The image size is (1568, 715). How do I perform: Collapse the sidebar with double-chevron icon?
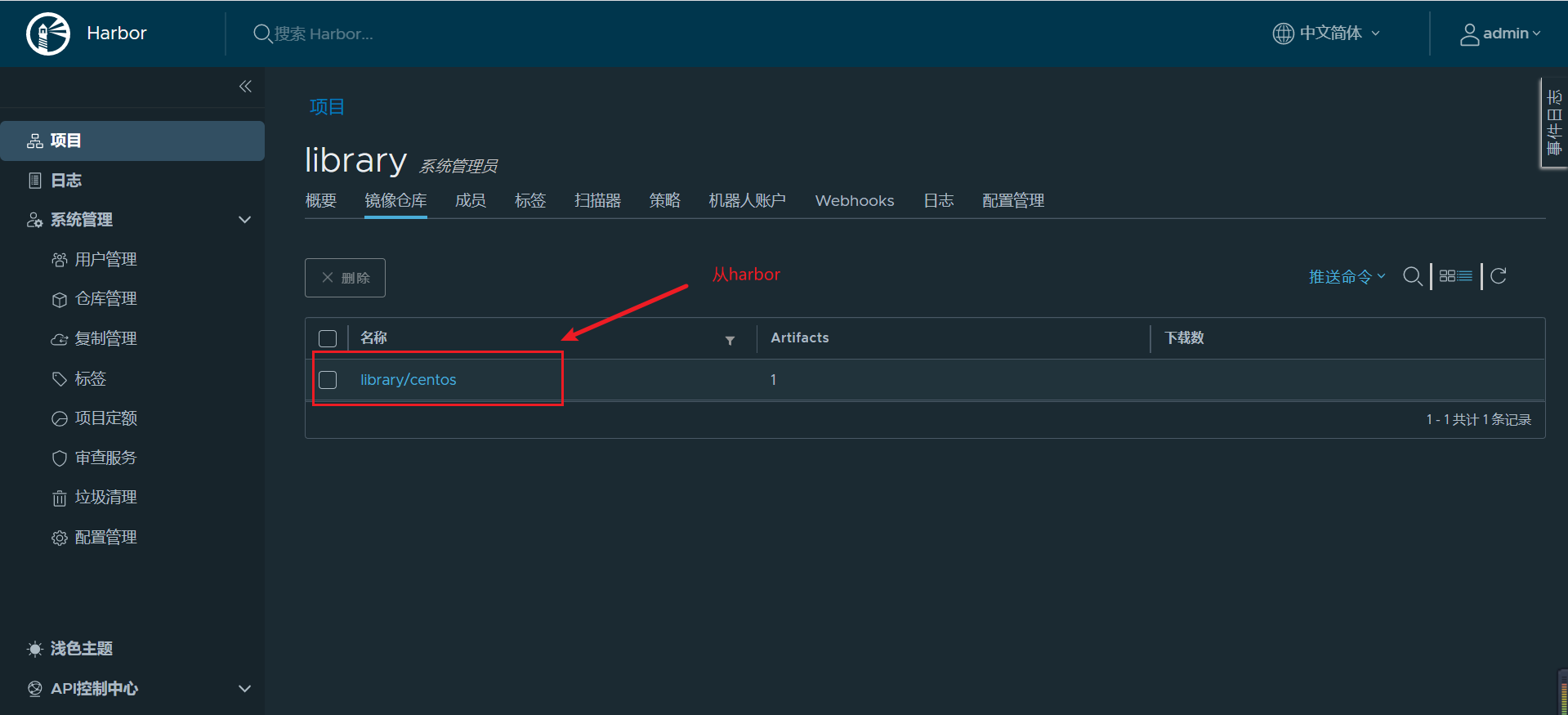[245, 87]
